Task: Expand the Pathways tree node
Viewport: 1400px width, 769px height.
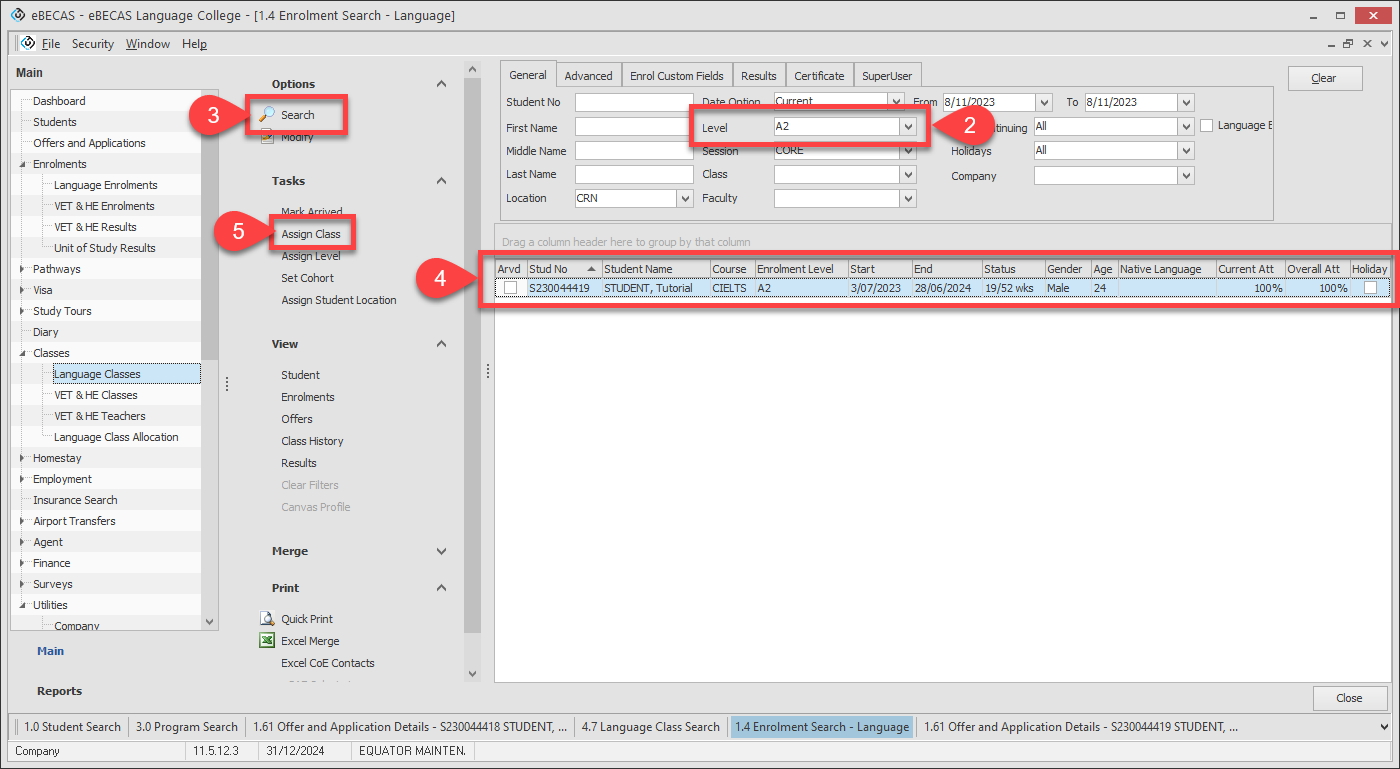Action: pos(24,269)
